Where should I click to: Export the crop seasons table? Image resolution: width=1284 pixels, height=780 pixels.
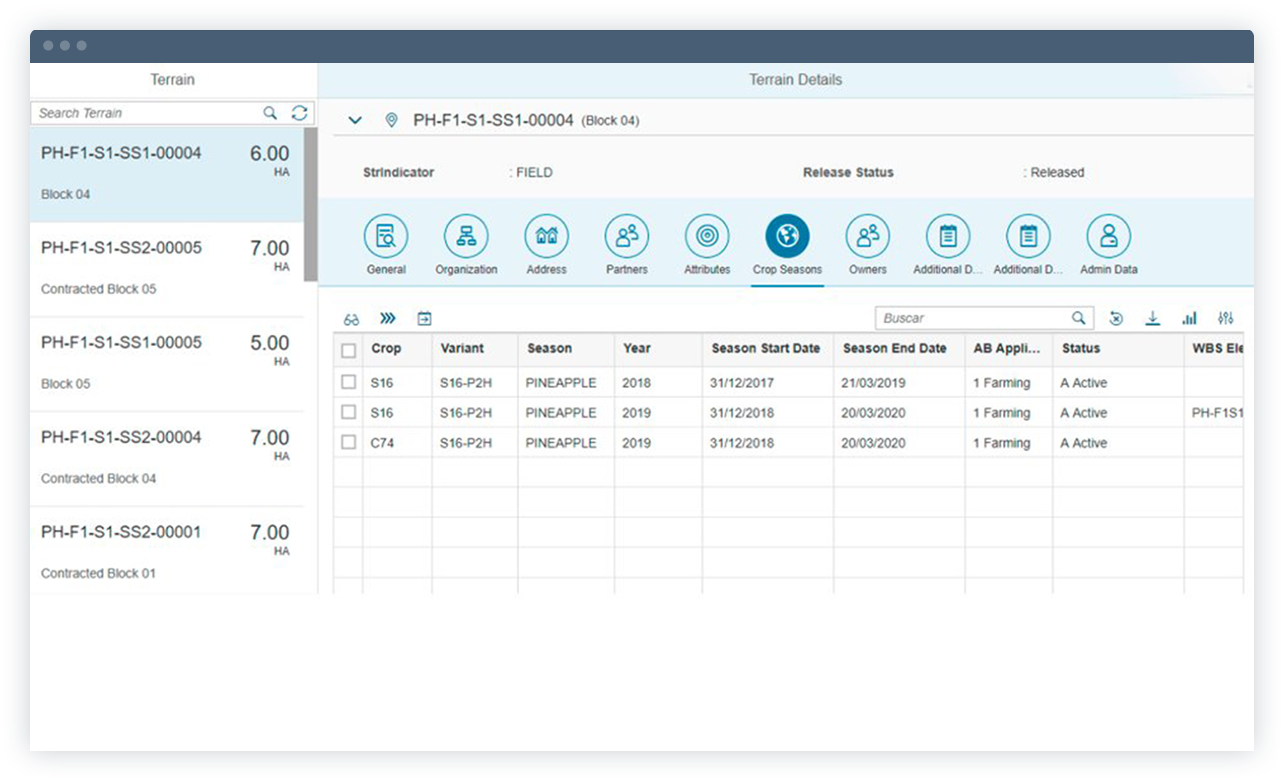[x=1153, y=317]
